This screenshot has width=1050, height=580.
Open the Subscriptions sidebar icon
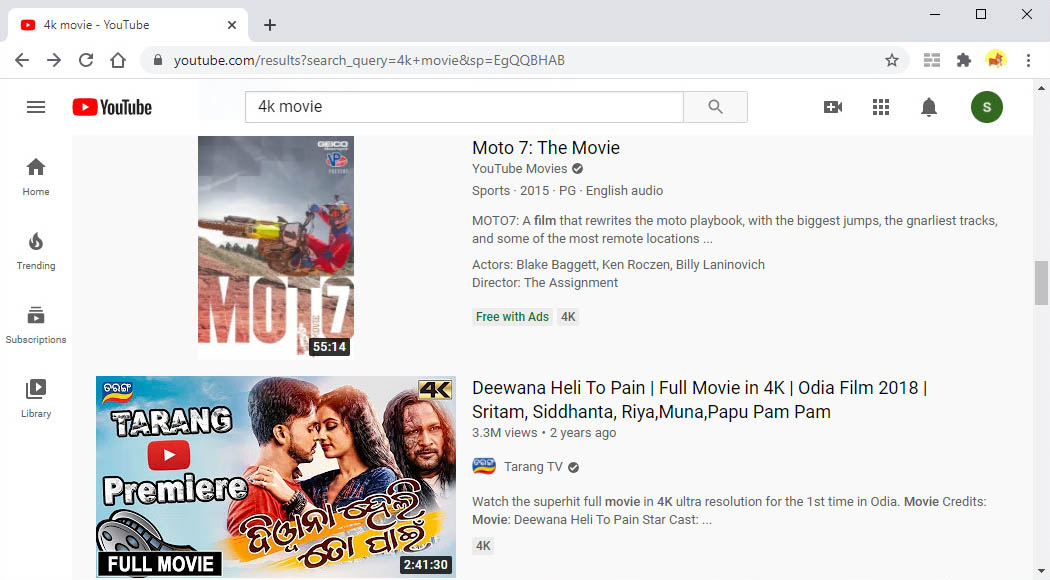pos(35,315)
